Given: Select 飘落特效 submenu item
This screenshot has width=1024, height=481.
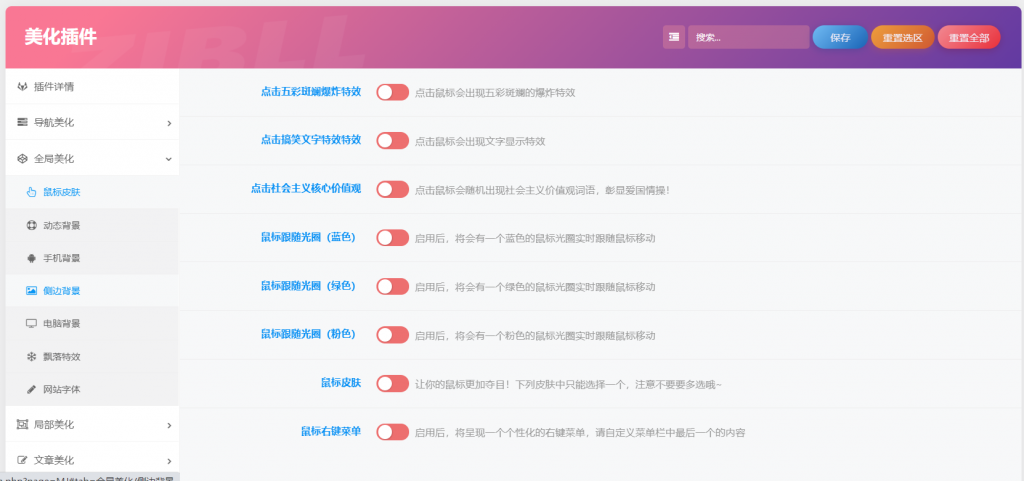Looking at the screenshot, I should tap(92, 357).
